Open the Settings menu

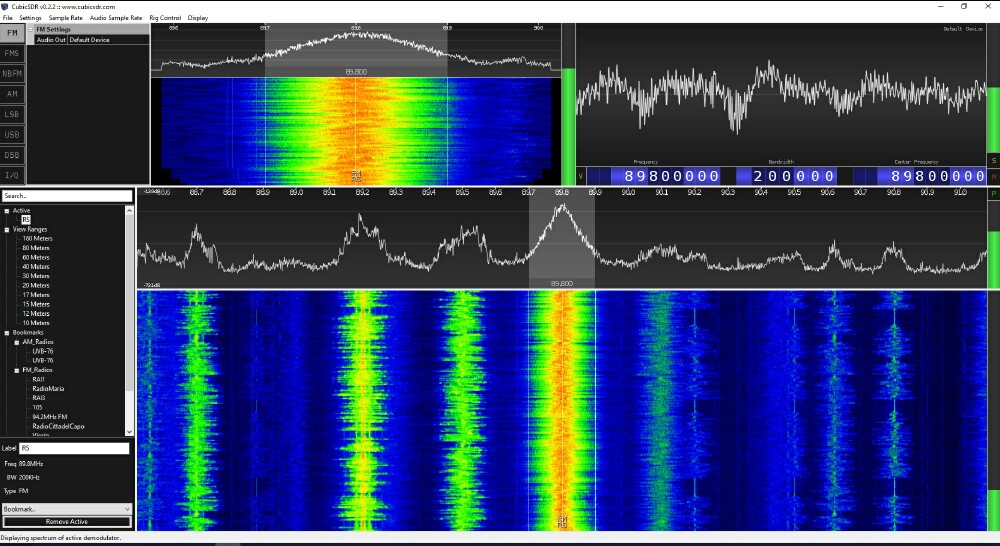coord(30,18)
